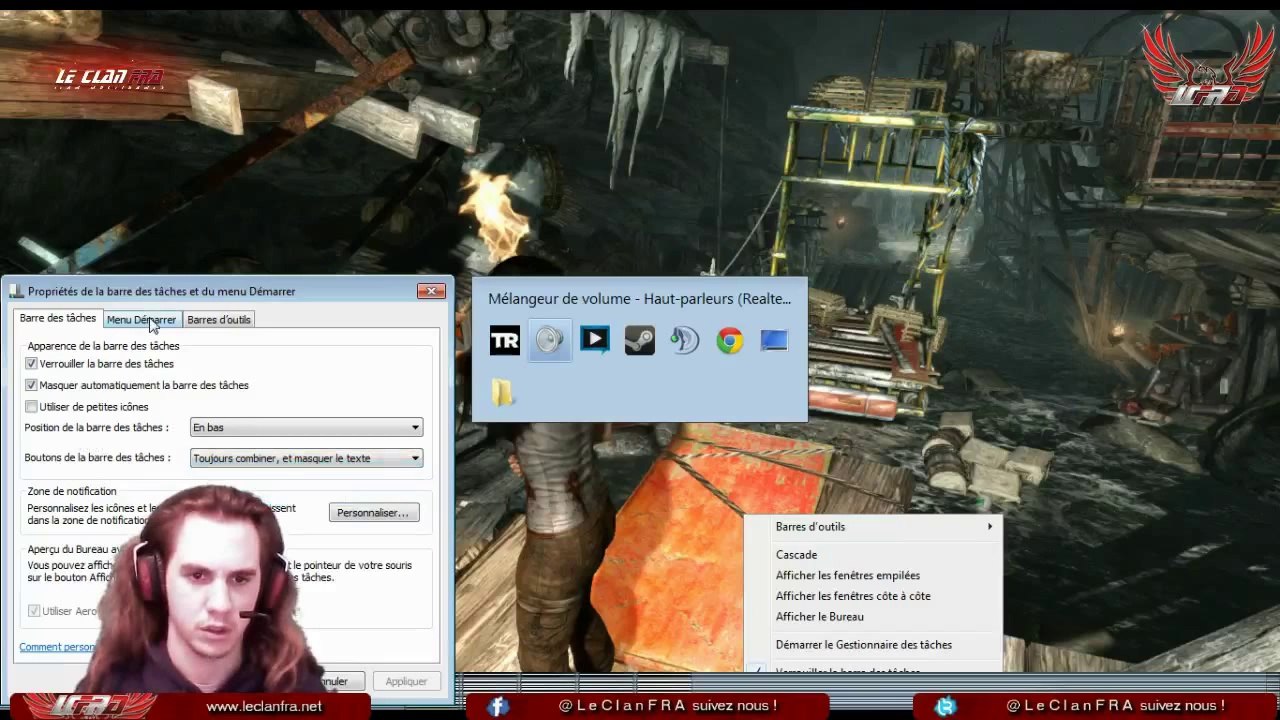
Task: Click Apparence de la barre des tâches label
Action: (103, 346)
